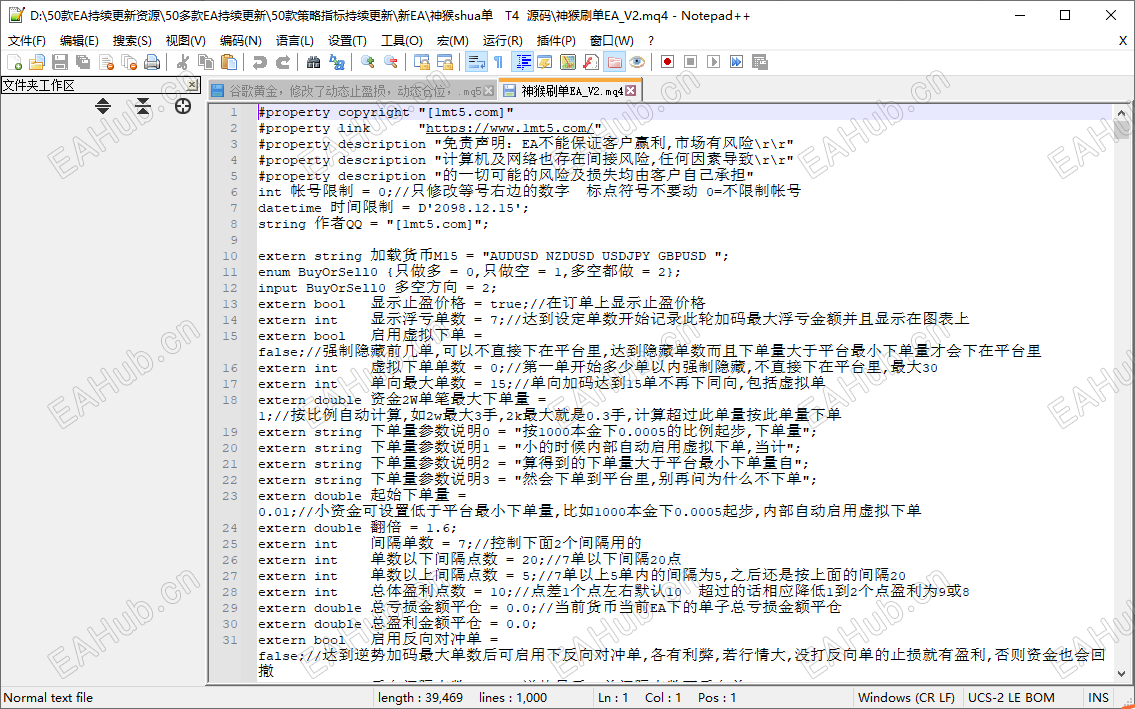Open the https://www.lmt5.com/ link in code

510,128
